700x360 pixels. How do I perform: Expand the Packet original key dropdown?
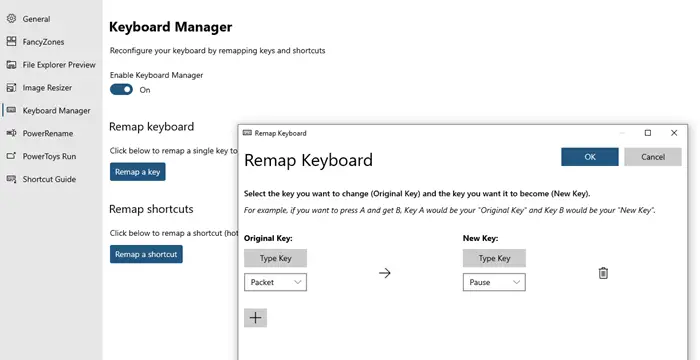click(x=275, y=282)
